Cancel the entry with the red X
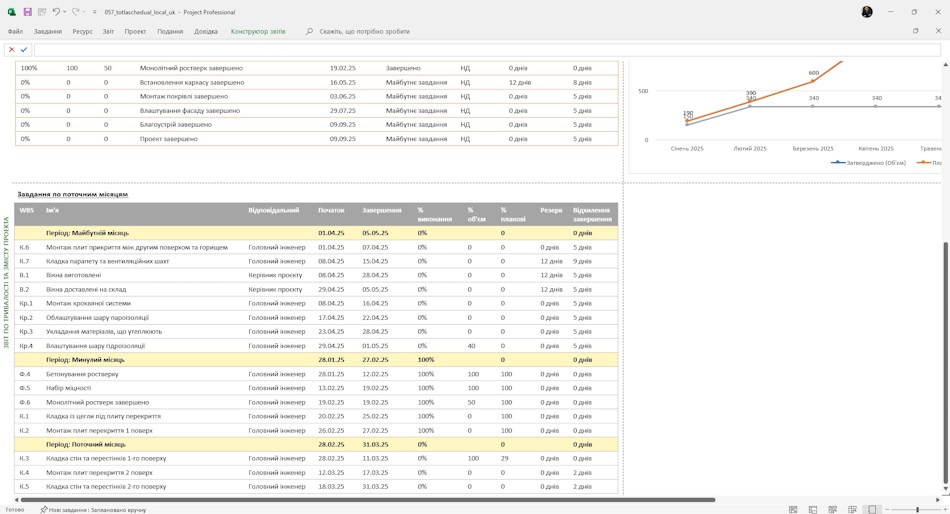 (12, 50)
